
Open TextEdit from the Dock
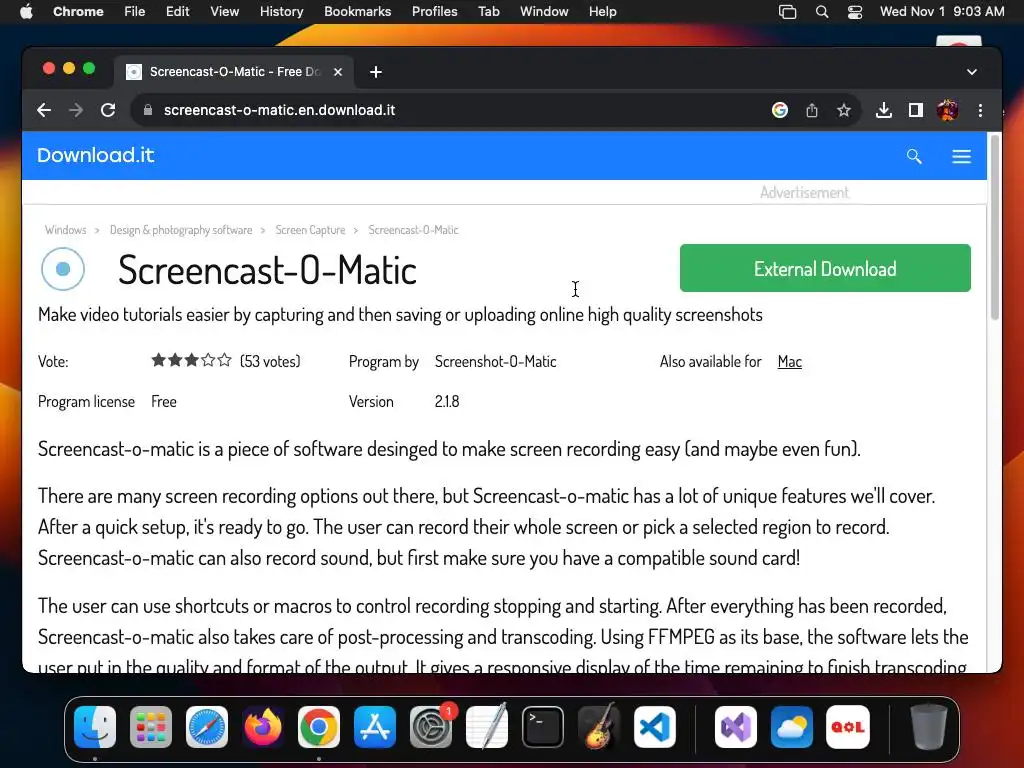point(487,726)
